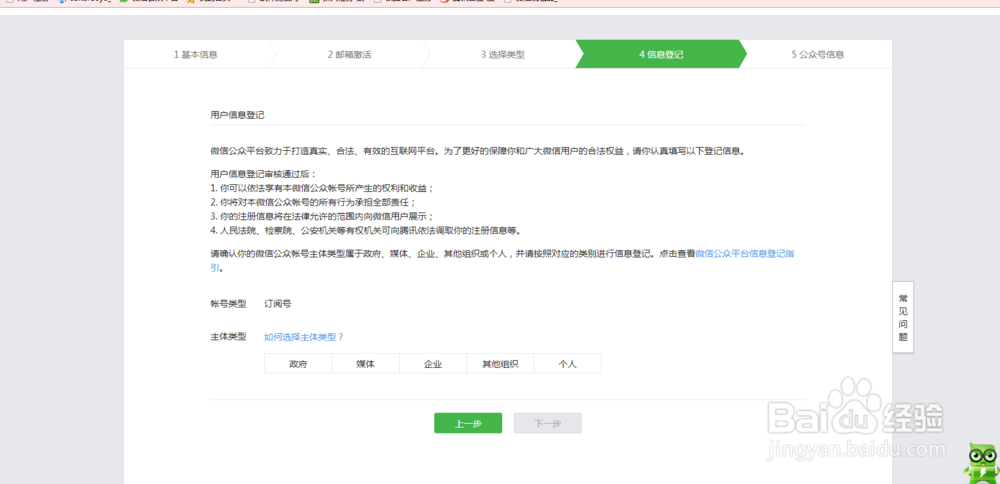Choose 其他组织 as subject type
The width and height of the screenshot is (1000, 484).
tap(500, 364)
